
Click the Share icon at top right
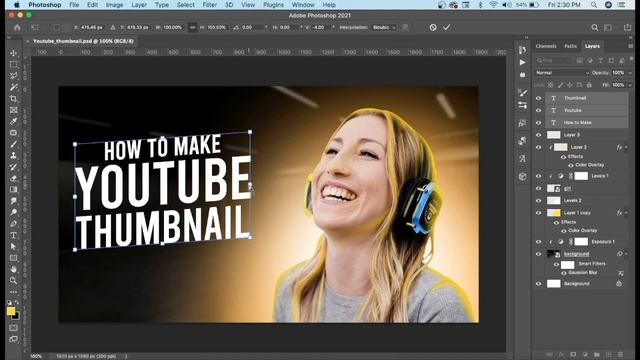(x=627, y=27)
